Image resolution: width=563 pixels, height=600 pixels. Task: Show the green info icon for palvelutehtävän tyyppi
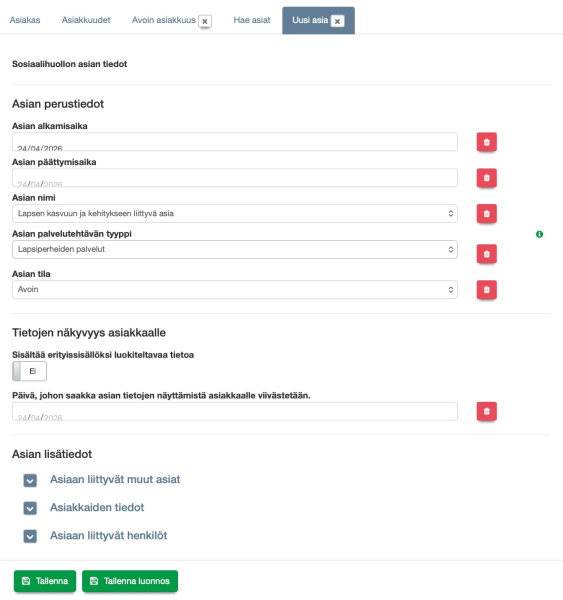(x=539, y=234)
